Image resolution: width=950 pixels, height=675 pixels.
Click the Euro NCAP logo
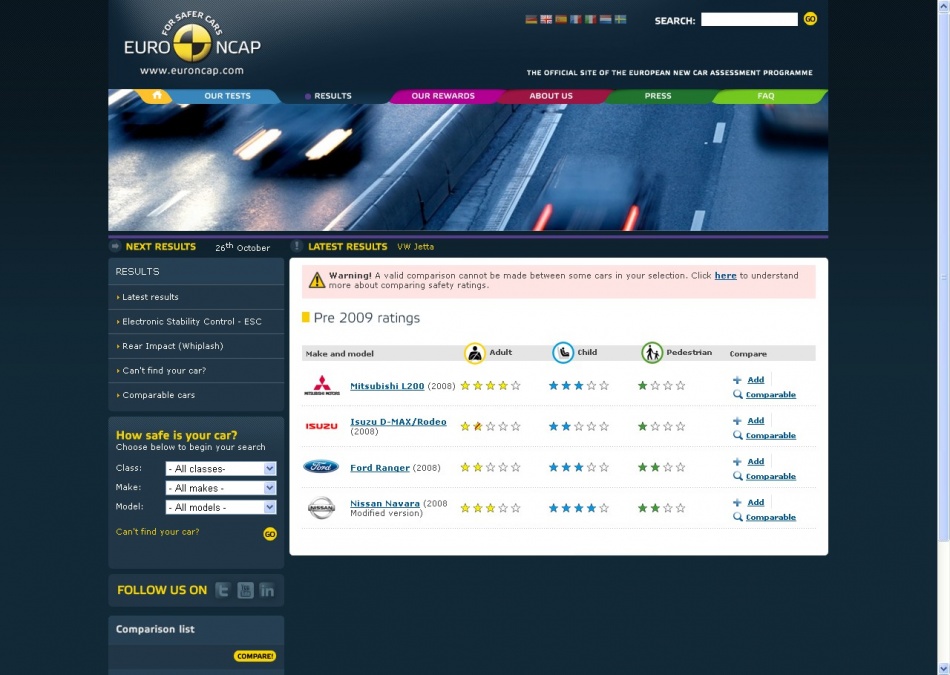pyautogui.click(x=192, y=44)
